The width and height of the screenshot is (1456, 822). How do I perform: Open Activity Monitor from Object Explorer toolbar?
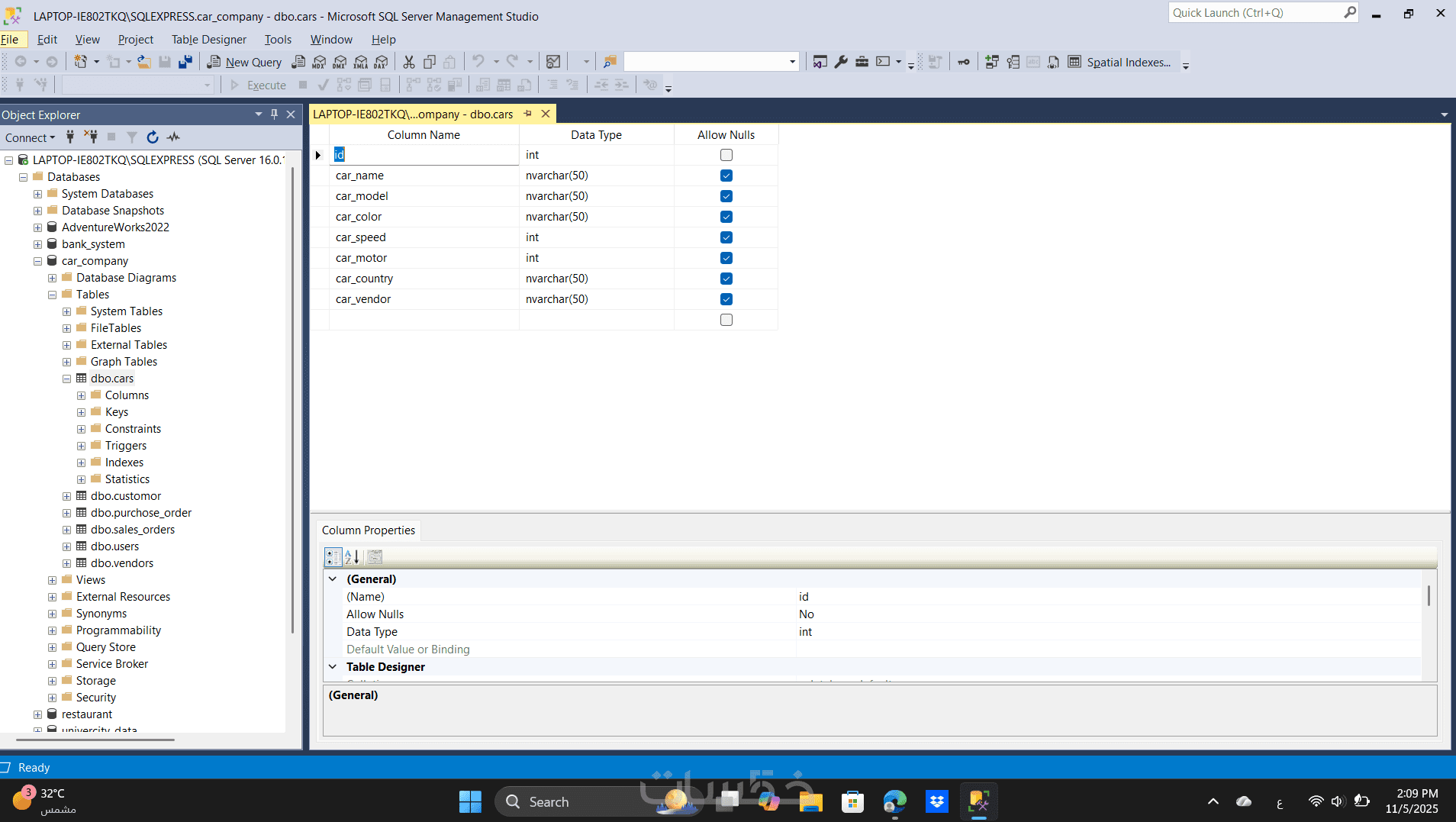(x=174, y=137)
